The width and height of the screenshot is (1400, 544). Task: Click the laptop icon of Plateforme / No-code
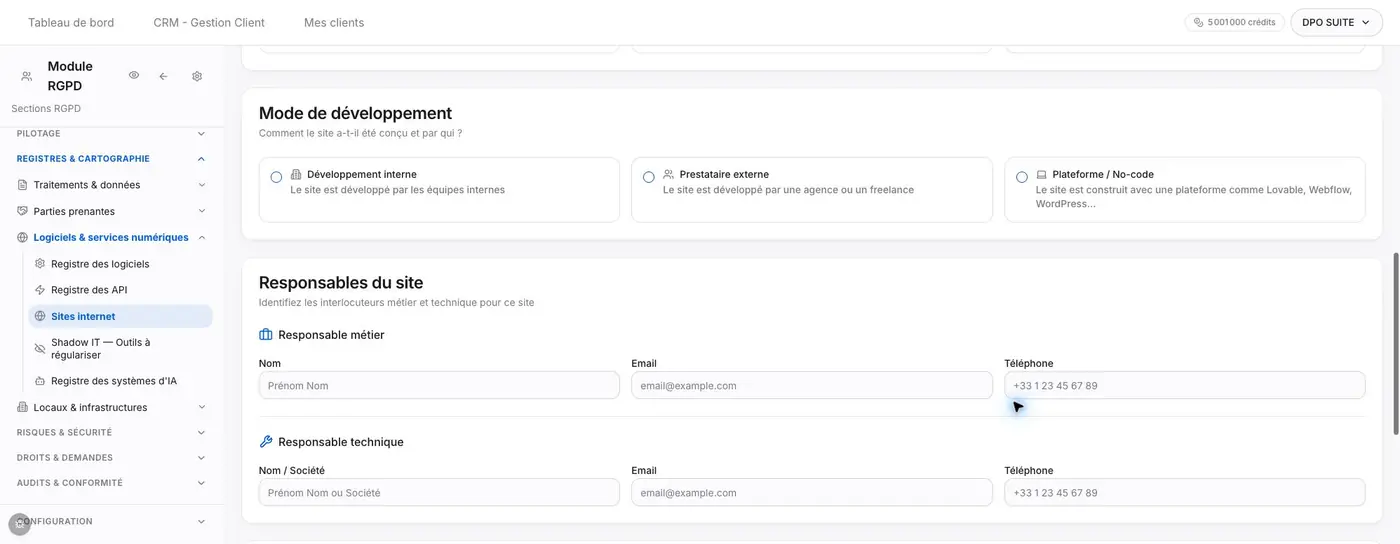(1042, 174)
